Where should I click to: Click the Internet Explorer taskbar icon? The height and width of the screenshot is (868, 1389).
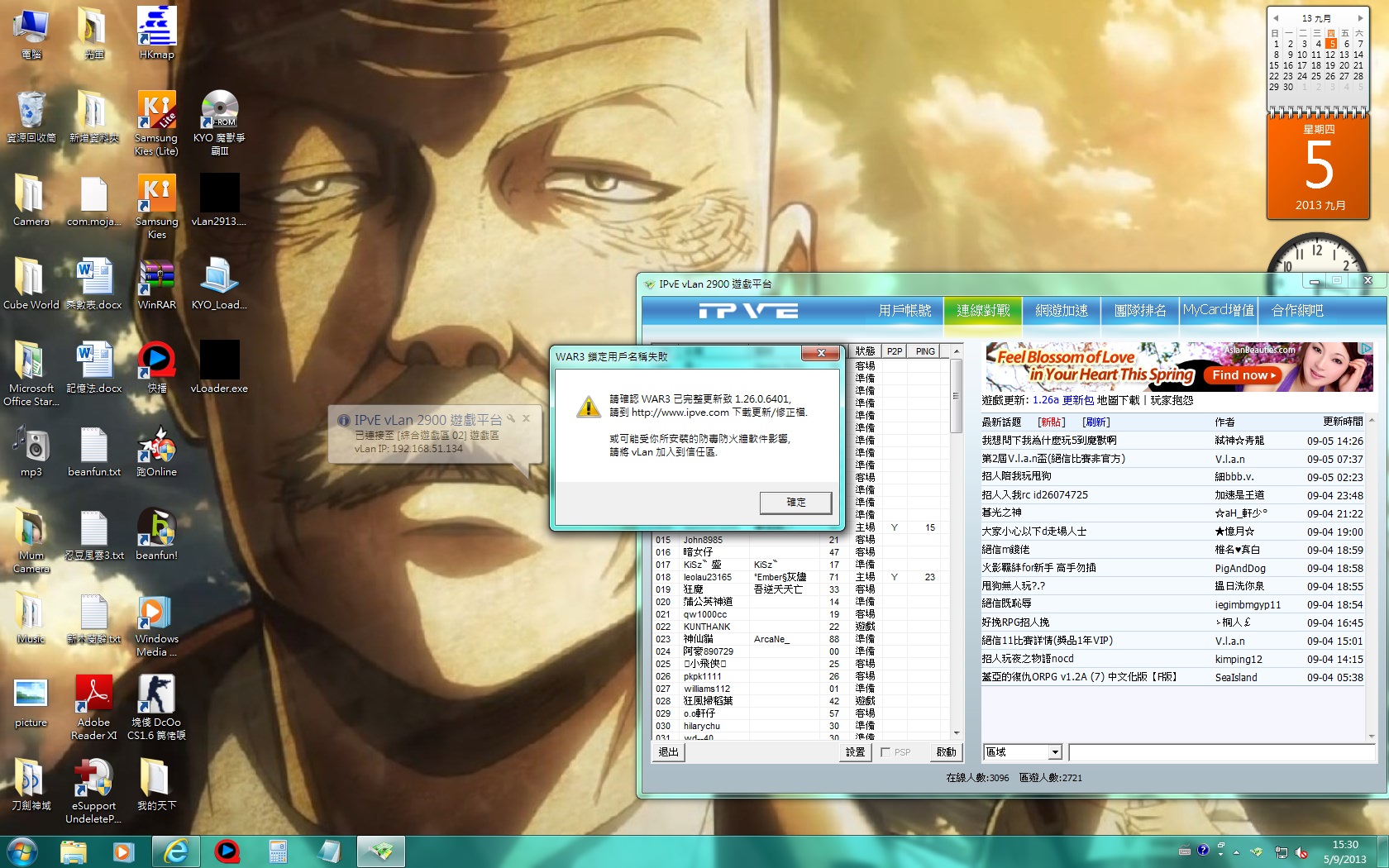[175, 851]
